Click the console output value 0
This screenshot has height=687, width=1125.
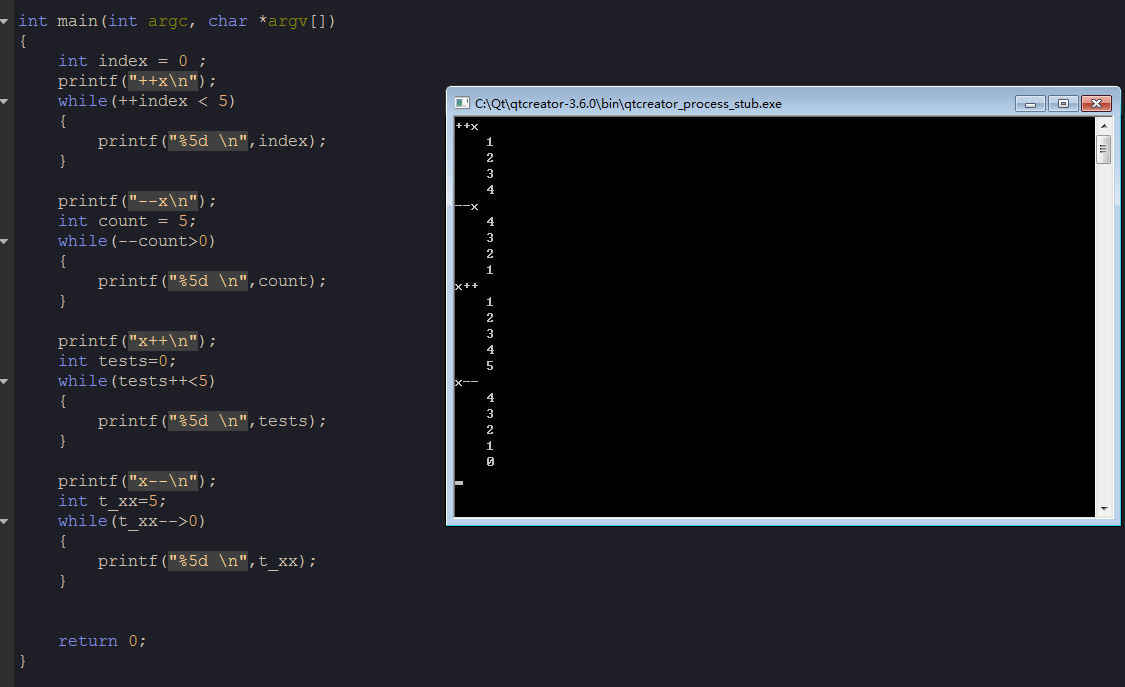coord(490,463)
